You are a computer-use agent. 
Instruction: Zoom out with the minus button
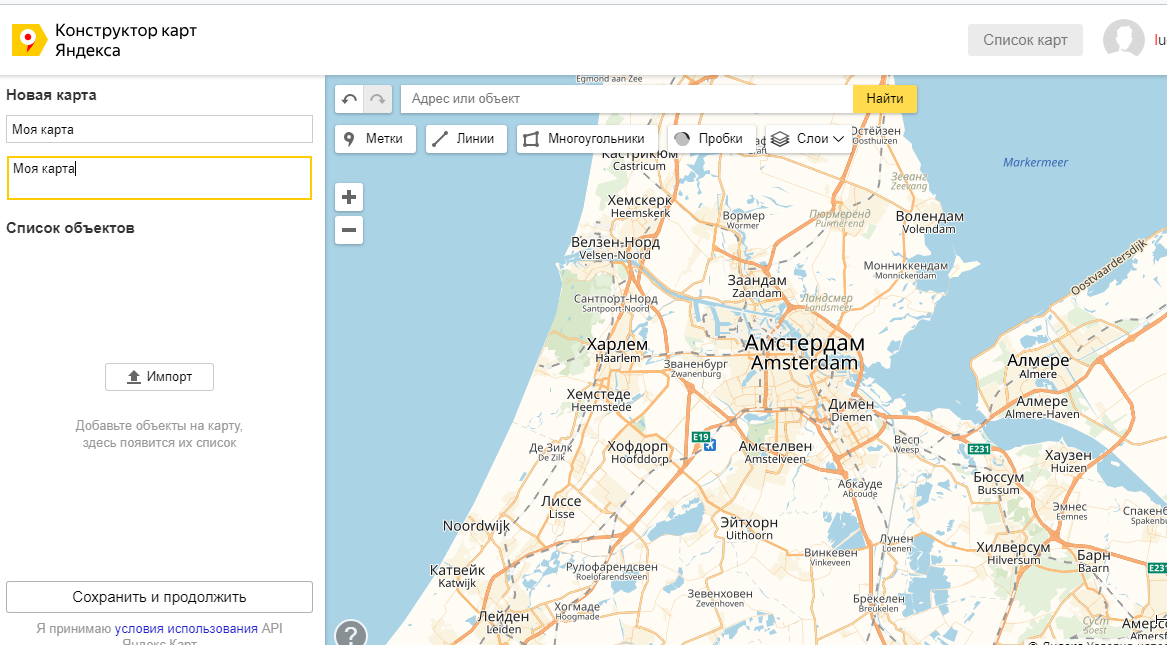349,231
